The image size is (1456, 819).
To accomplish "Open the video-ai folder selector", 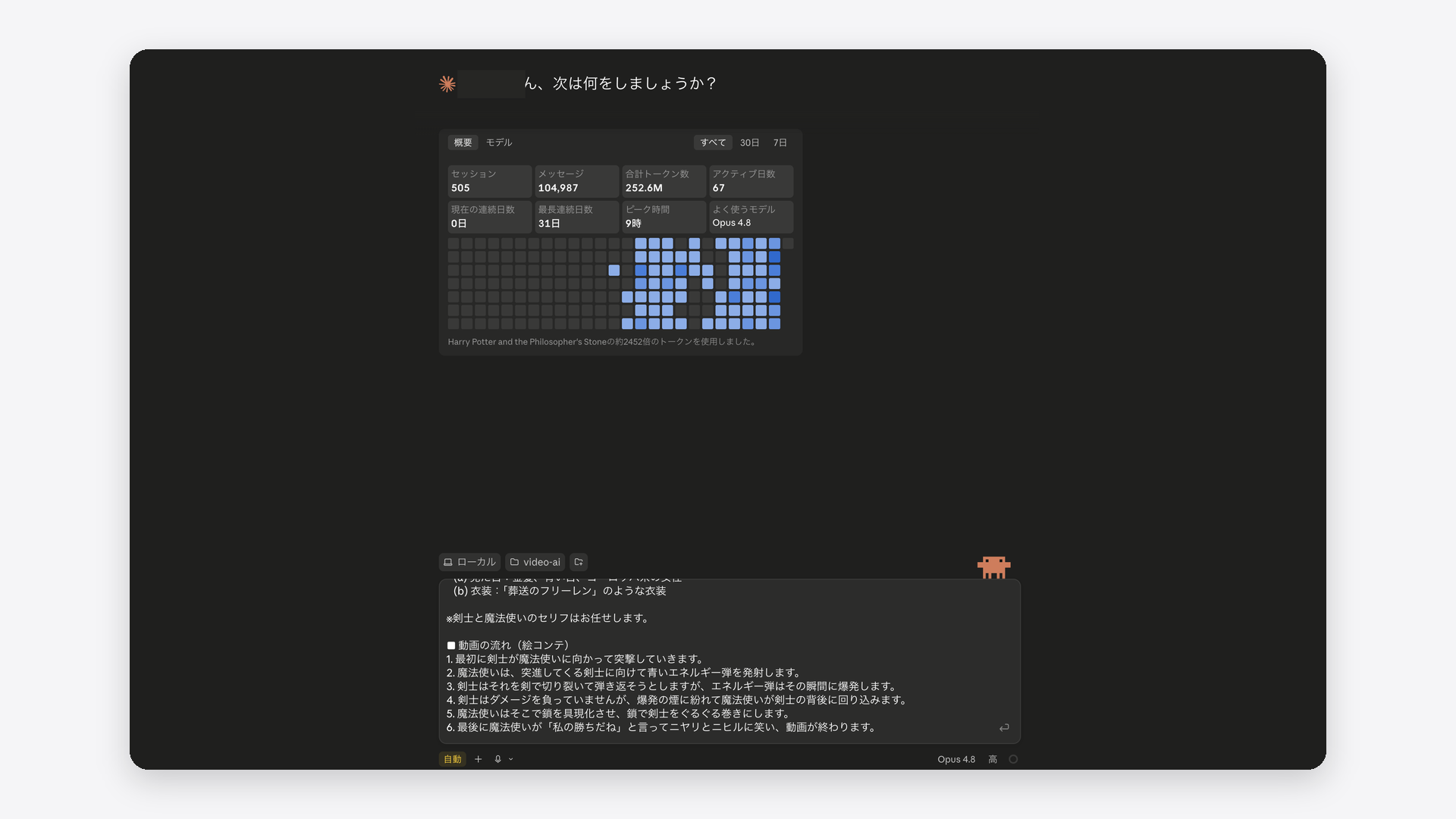I will 535,562.
